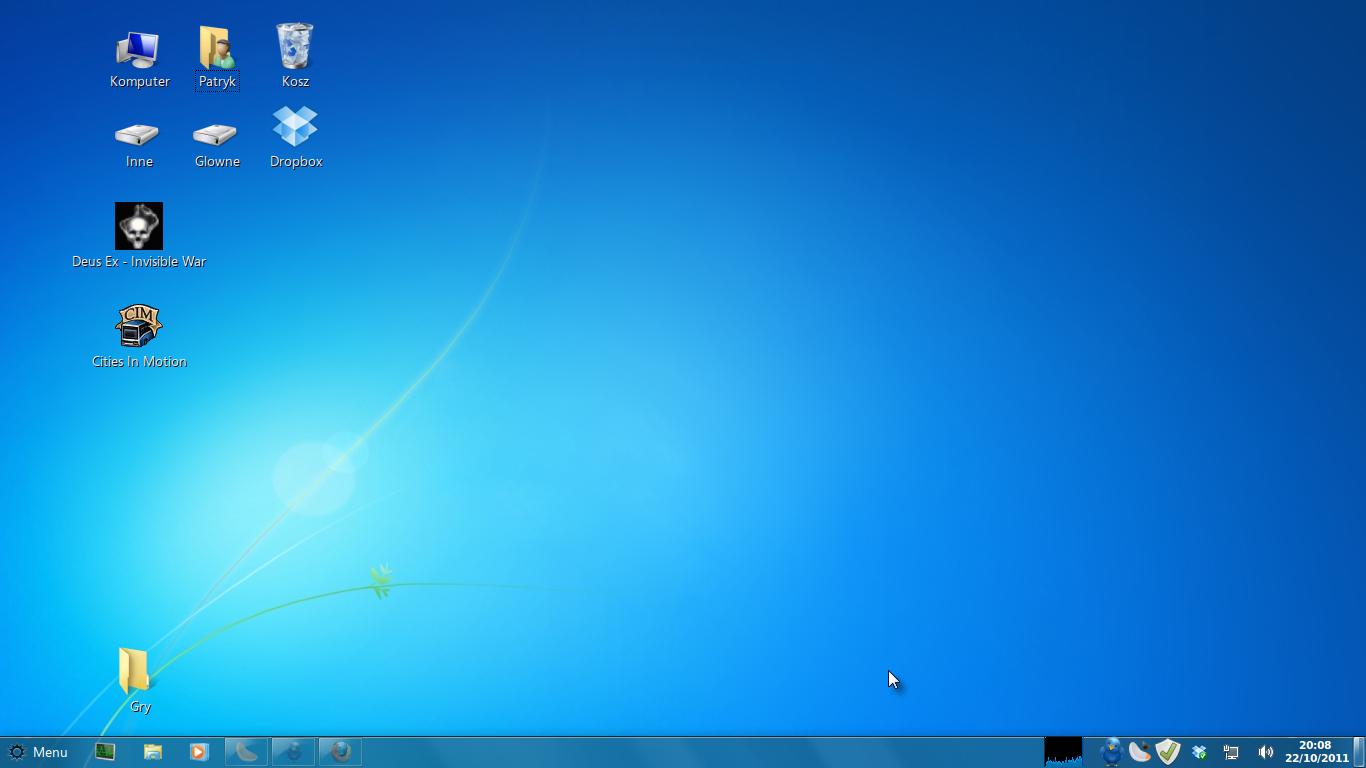Open the Menu start button
Image resolution: width=1366 pixels, height=768 pixels.
(x=38, y=752)
